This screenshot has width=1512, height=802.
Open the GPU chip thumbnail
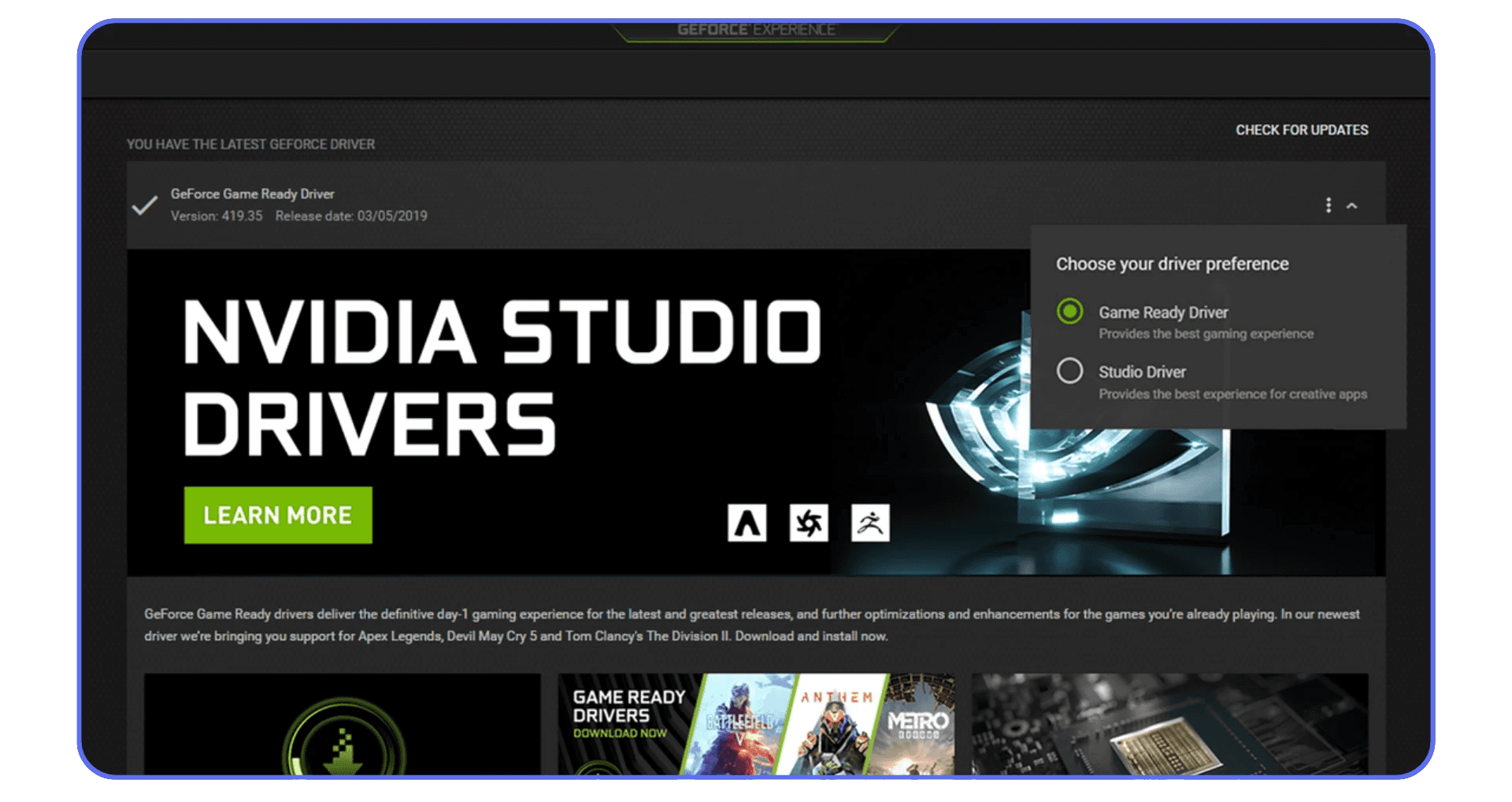pos(1170,724)
